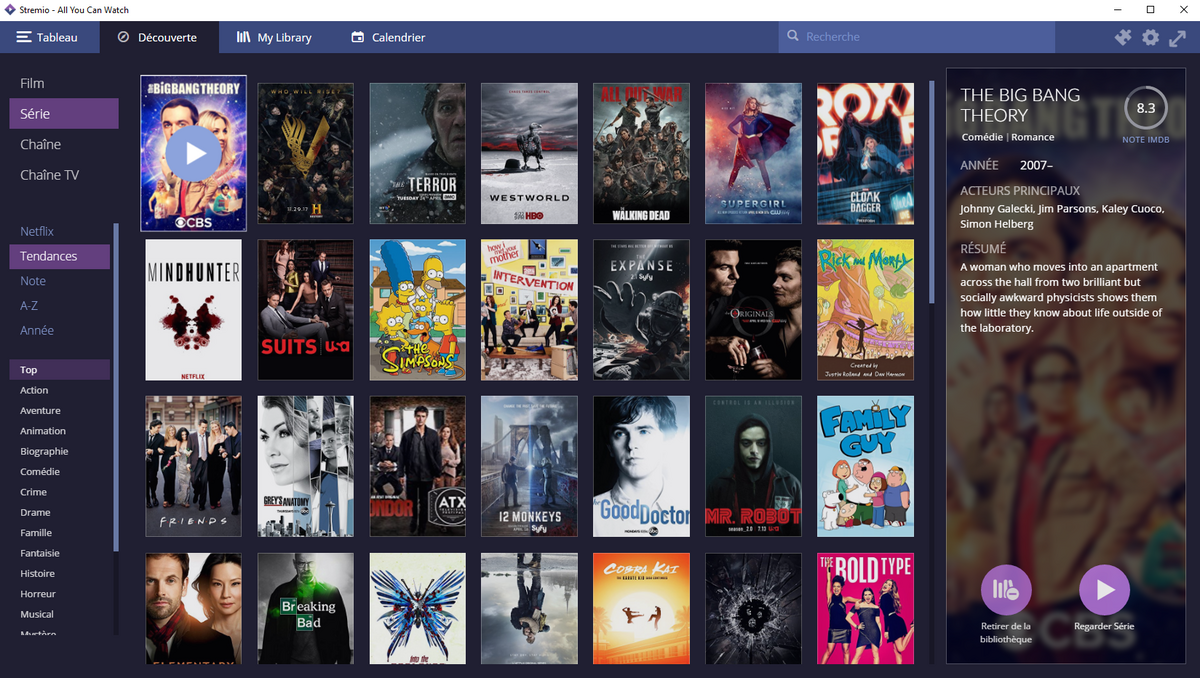Open the Cobra Kai poster
Image resolution: width=1200 pixels, height=678 pixels.
(x=641, y=608)
